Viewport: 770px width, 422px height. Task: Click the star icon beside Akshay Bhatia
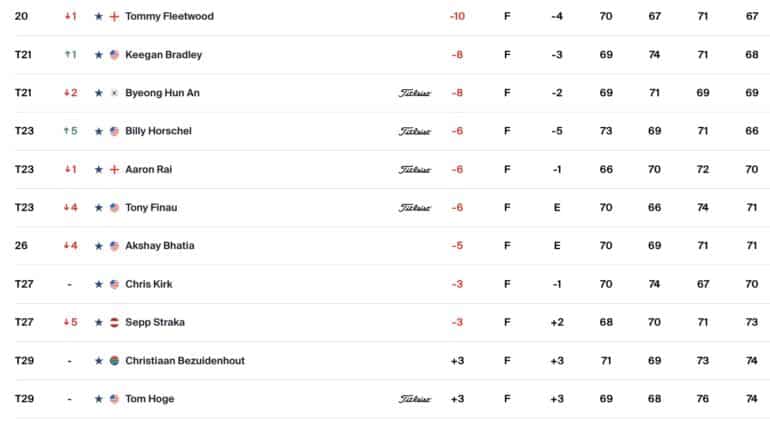pyautogui.click(x=99, y=246)
